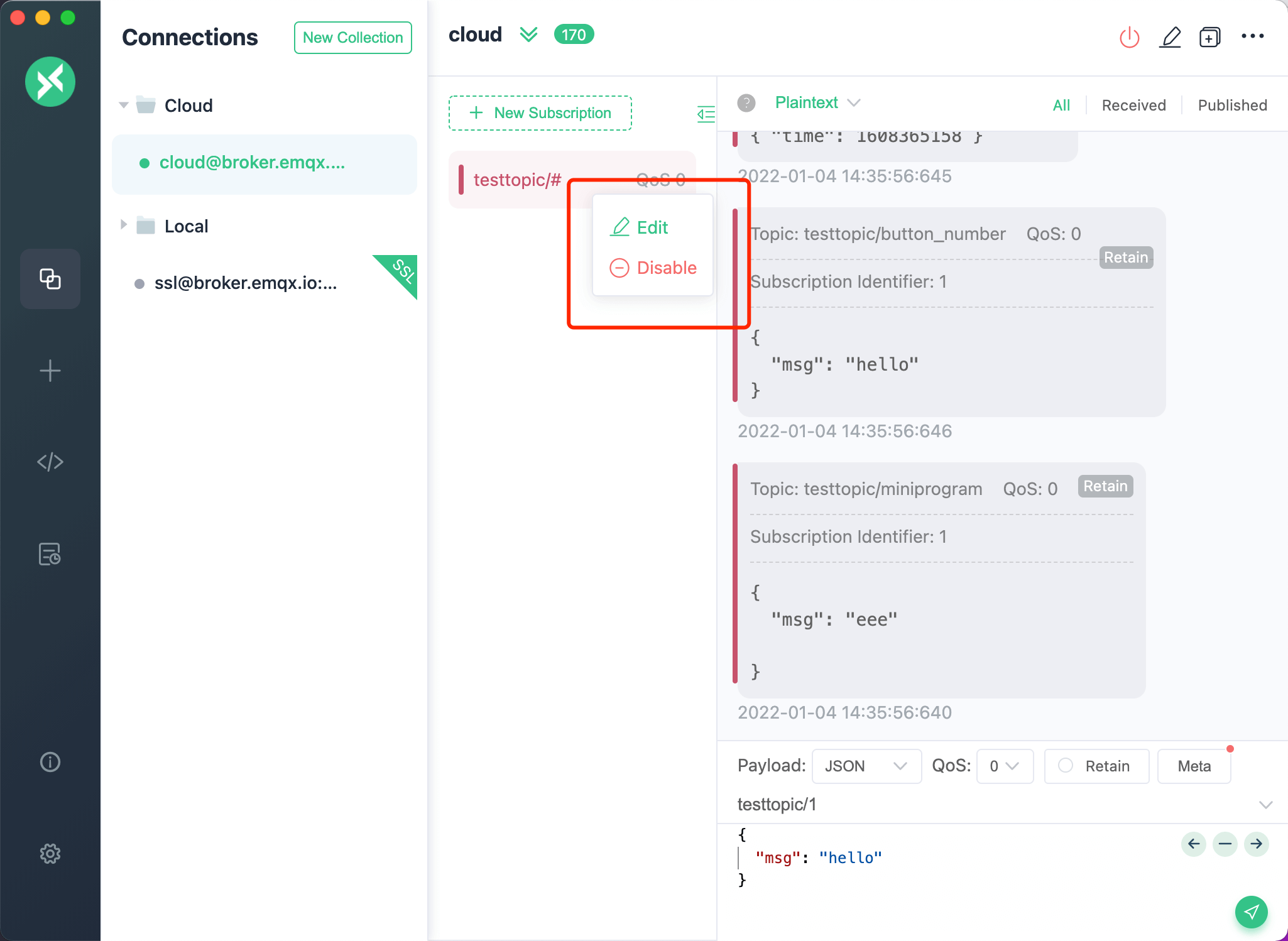Open the script code icon in sidebar

[x=50, y=462]
